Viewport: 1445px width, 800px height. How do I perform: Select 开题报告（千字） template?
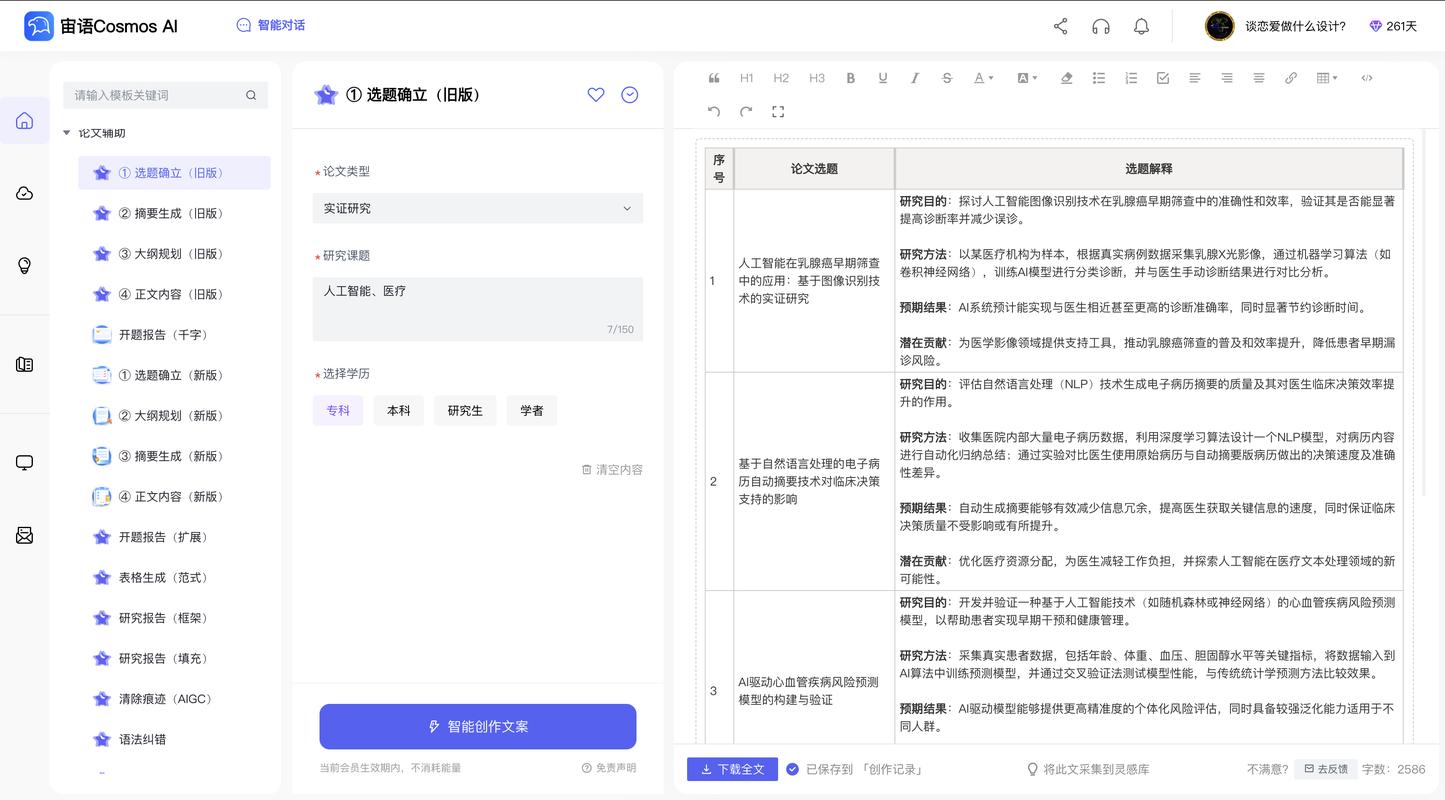pyautogui.click(x=175, y=335)
